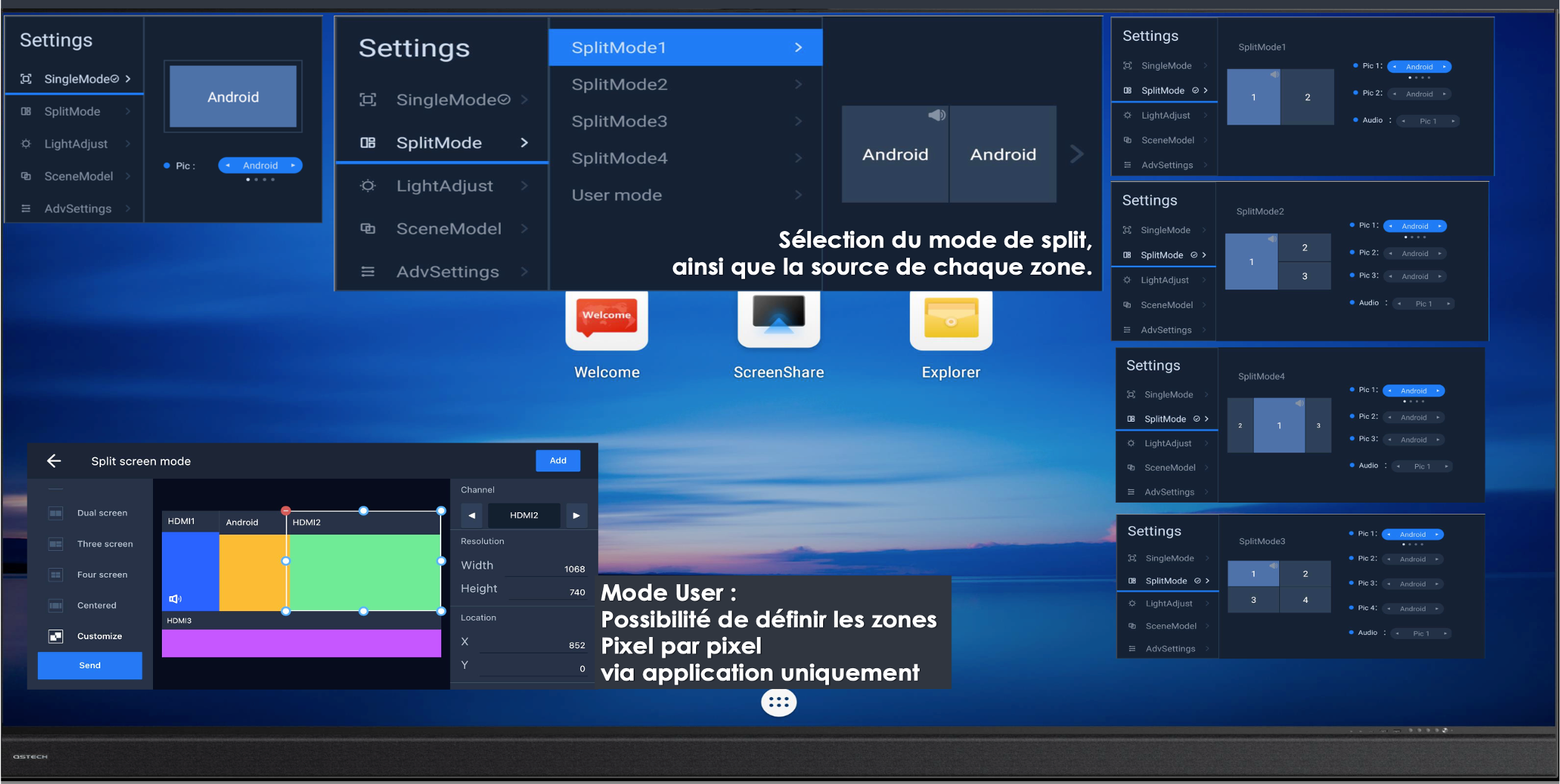Viewport: 1560px width, 784px height.
Task: Select SplitMode3 in the split mode list
Action: (619, 121)
